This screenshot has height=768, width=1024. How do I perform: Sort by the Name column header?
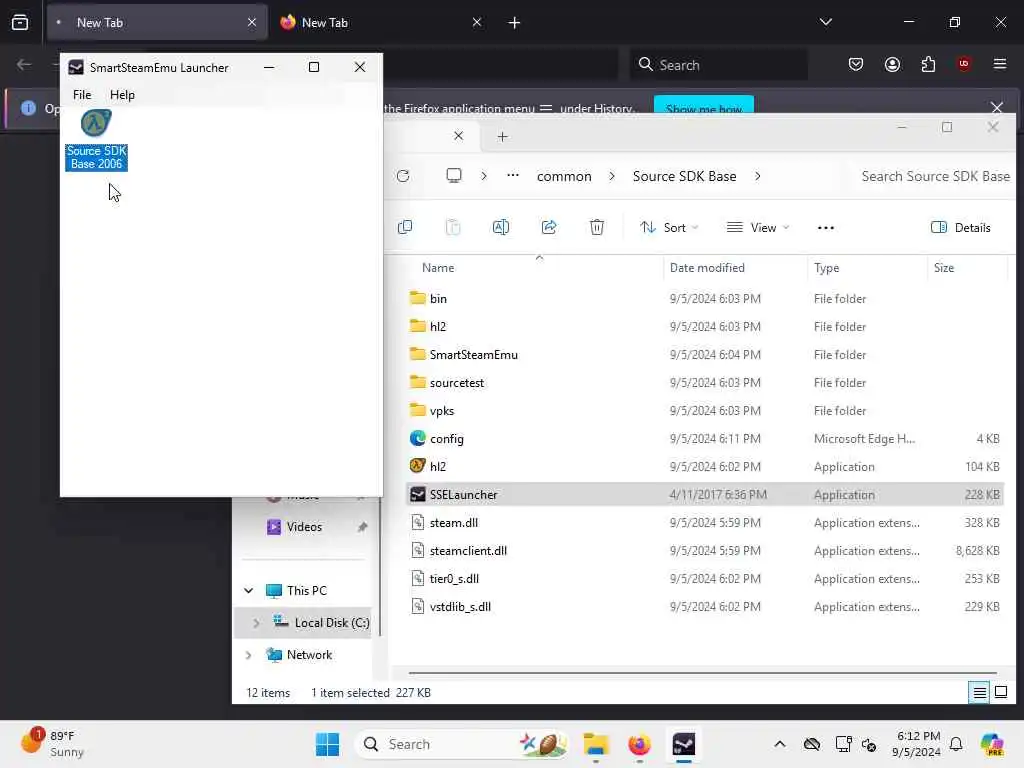pyautogui.click(x=438, y=268)
